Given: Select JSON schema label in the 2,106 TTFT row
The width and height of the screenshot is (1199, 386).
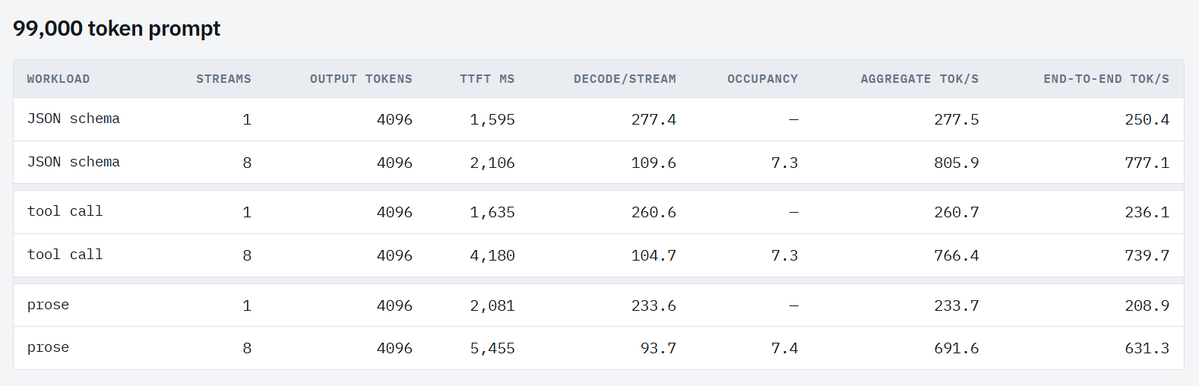Looking at the screenshot, I should [73, 162].
